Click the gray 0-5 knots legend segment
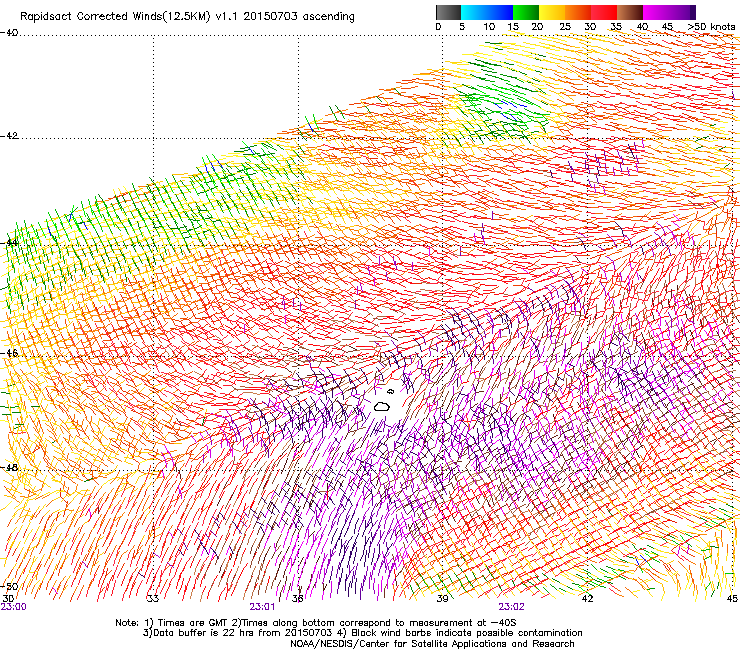This screenshot has width=740, height=650. pyautogui.click(x=448, y=12)
